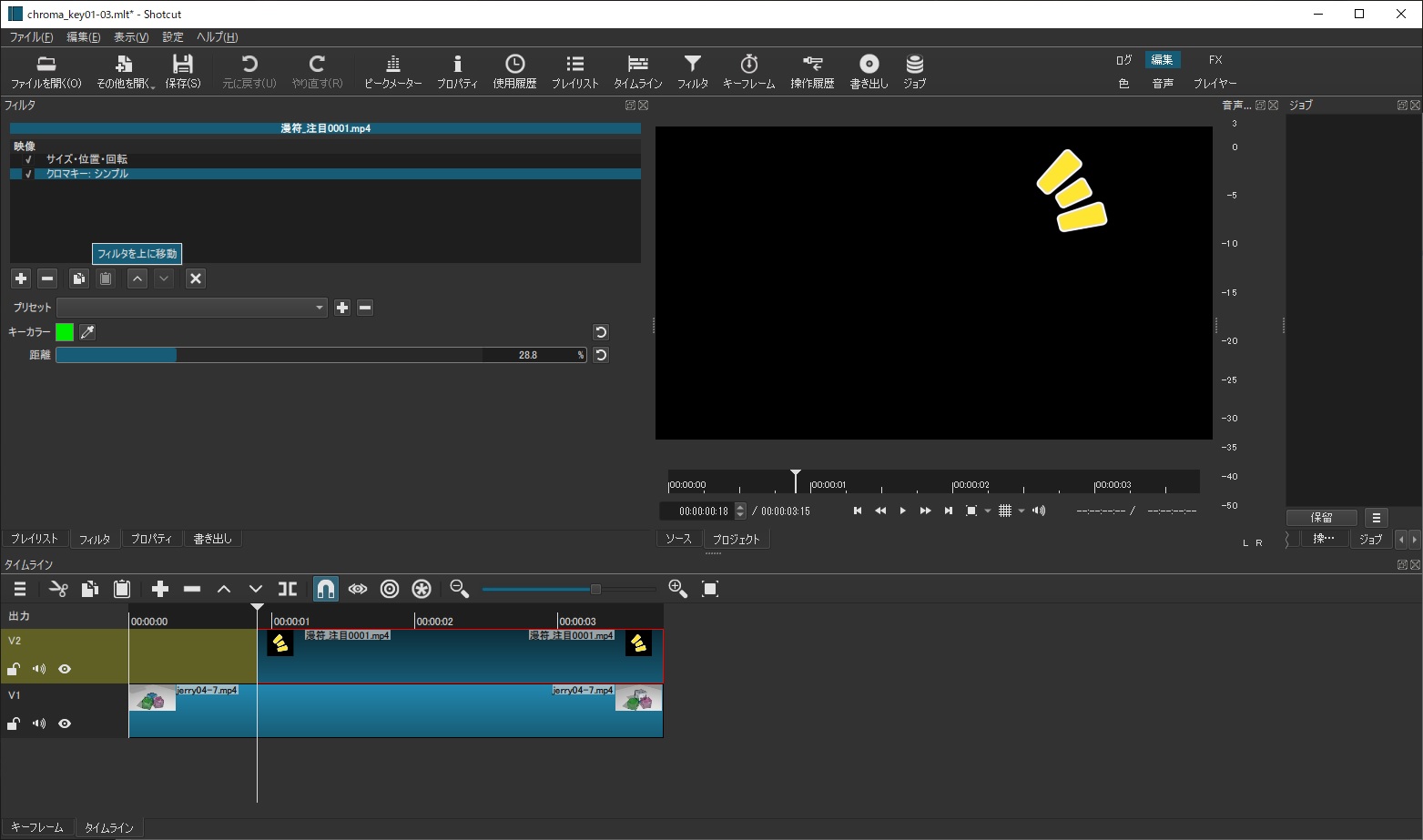Move the filter down with arrow button
This screenshot has height=840, width=1423.
pyautogui.click(x=164, y=278)
